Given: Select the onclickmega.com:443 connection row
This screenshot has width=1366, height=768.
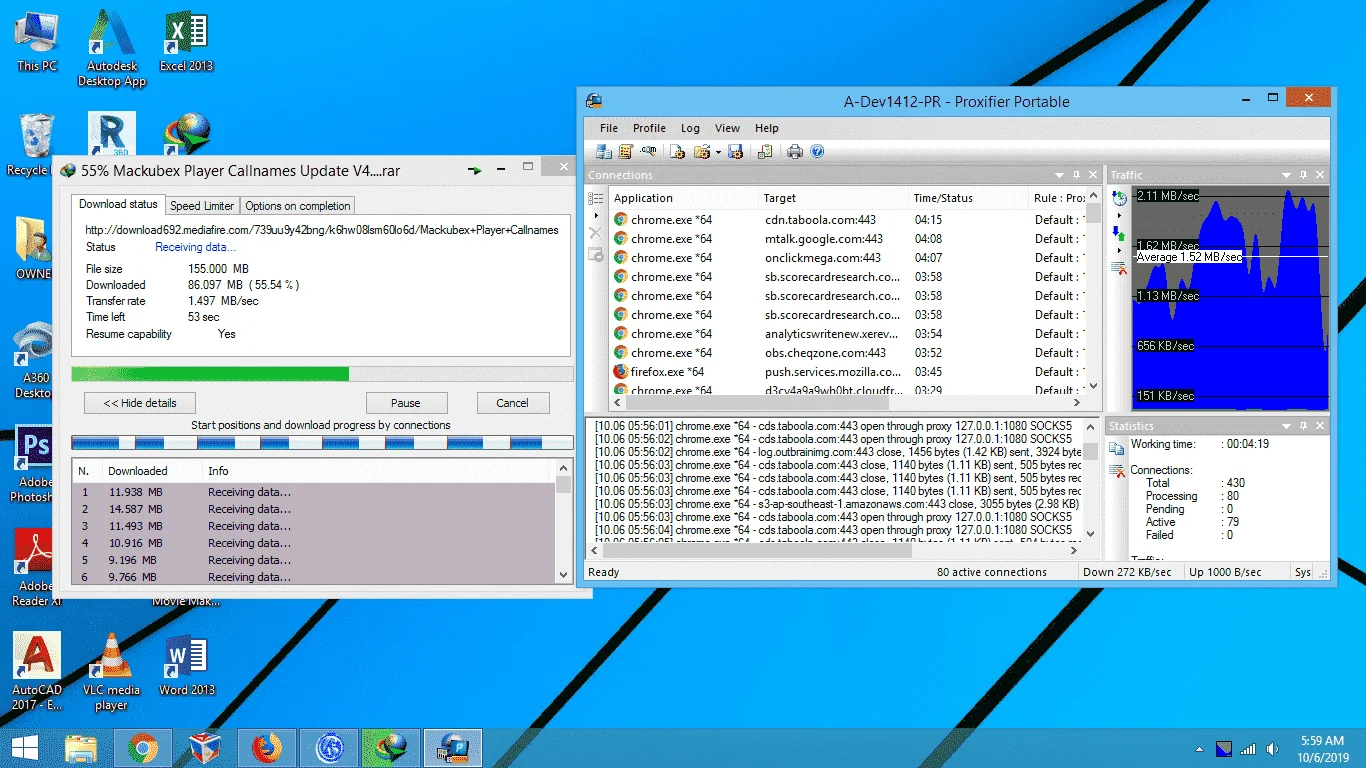Looking at the screenshot, I should (847, 258).
